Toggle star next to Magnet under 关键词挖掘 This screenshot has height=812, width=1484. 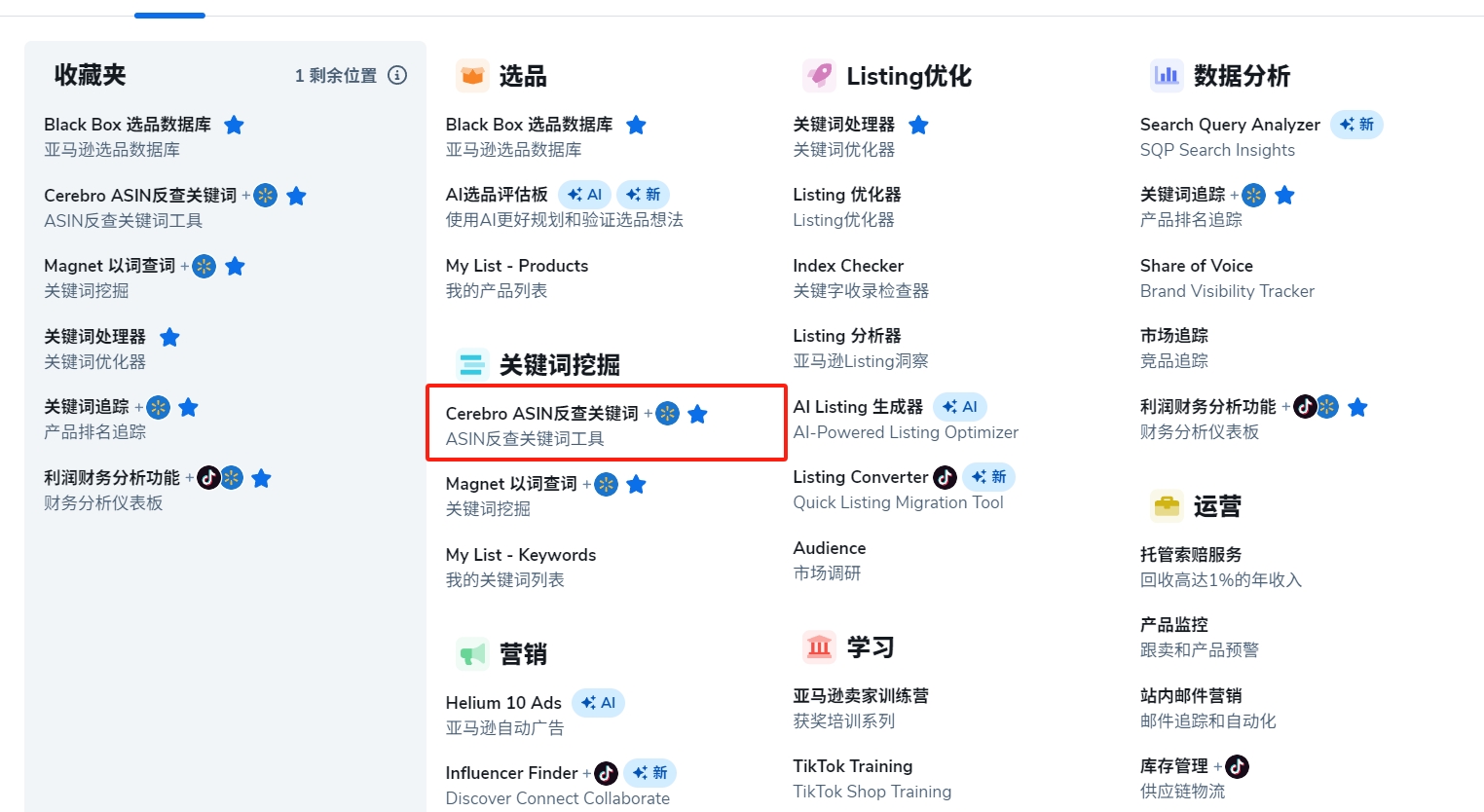pyautogui.click(x=636, y=484)
